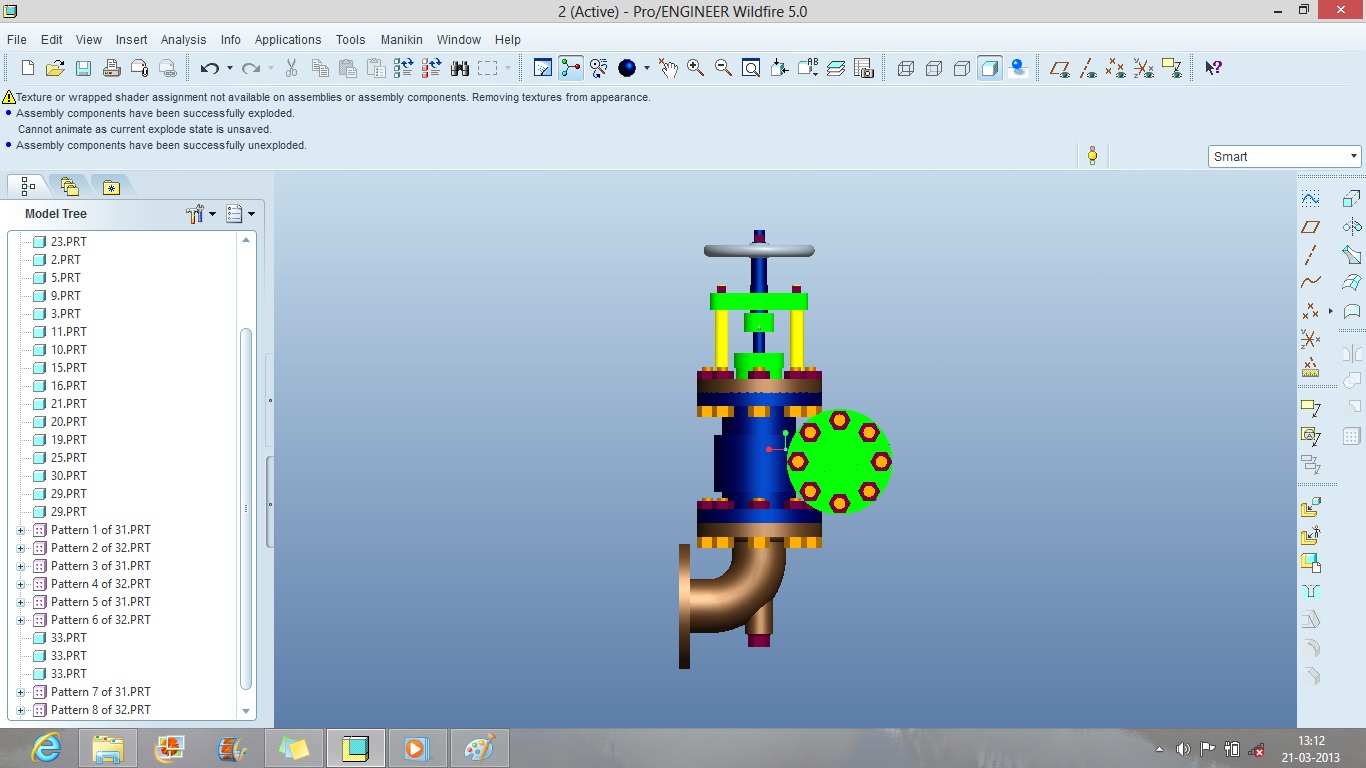Select the Coordinate System tool in right toolbar

1311,339
